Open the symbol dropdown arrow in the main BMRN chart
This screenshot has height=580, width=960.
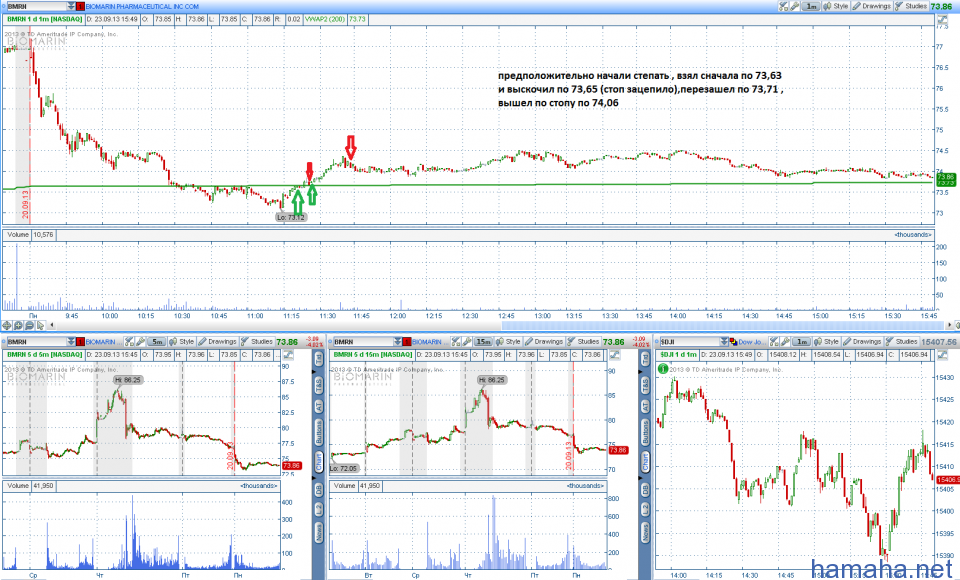(72, 6)
